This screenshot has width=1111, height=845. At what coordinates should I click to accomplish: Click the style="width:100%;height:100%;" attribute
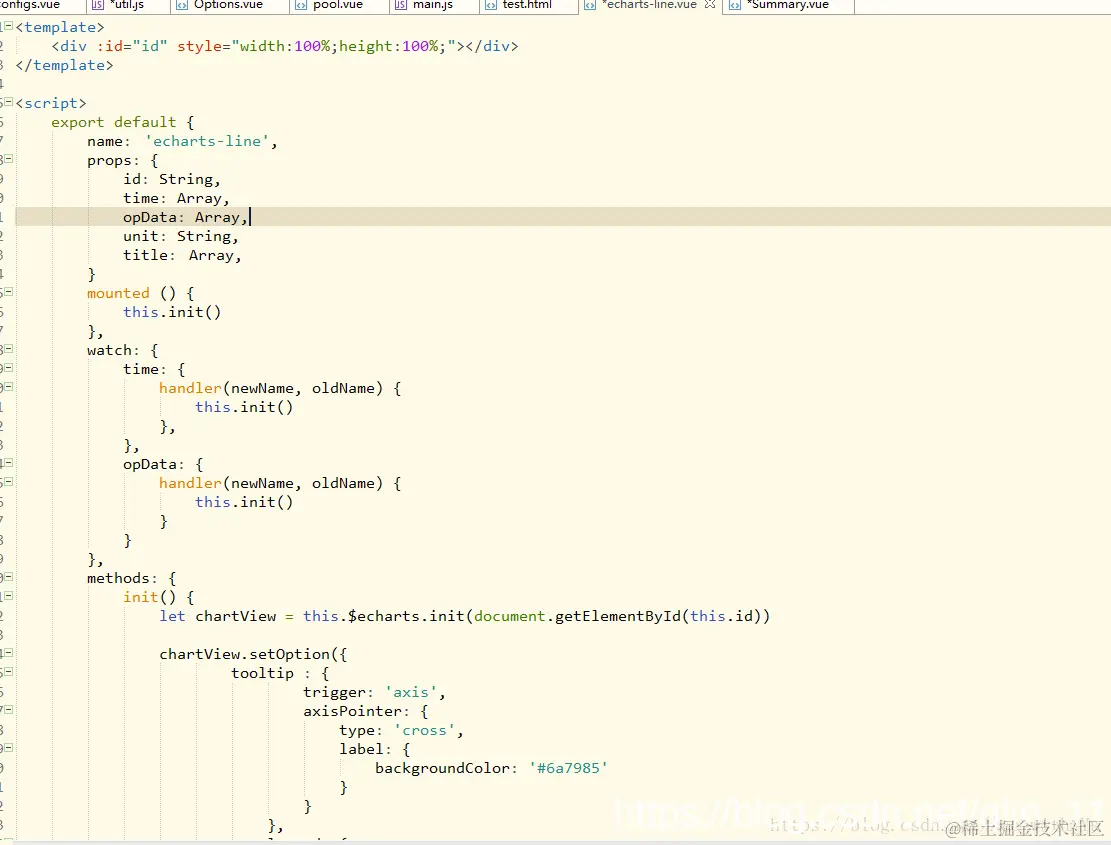pos(317,46)
